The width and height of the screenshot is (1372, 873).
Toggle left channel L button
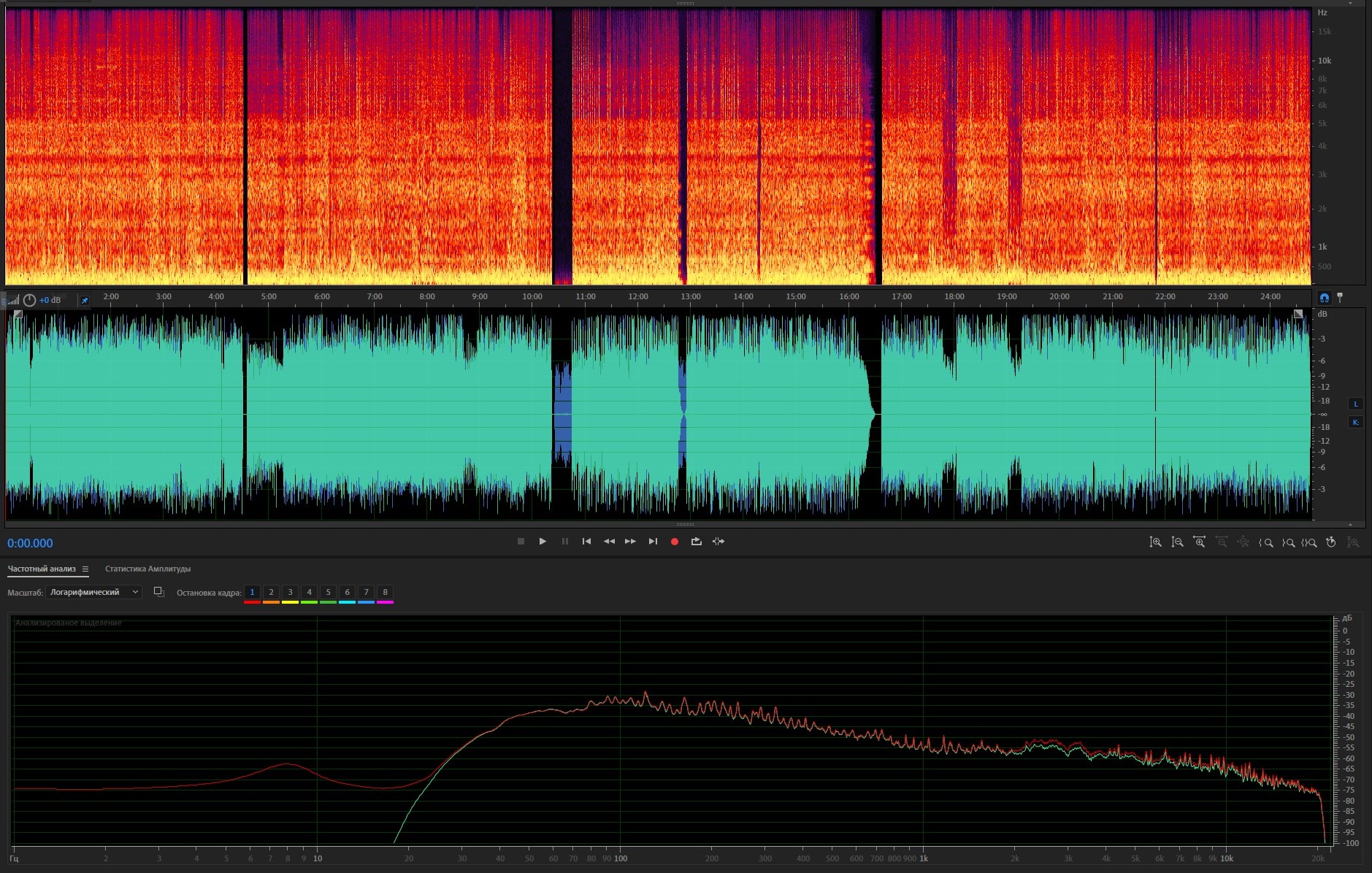[x=1355, y=404]
